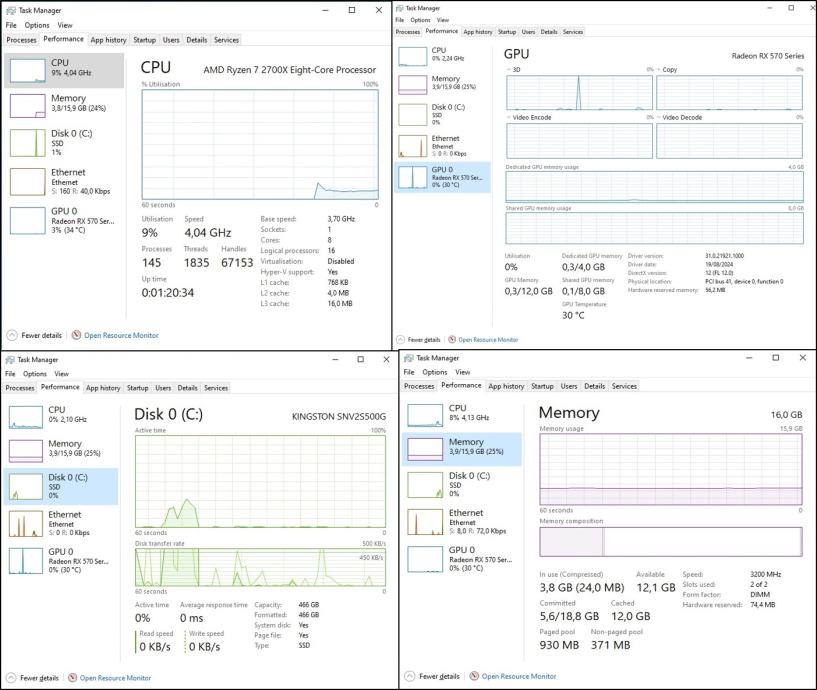817x690 pixels.
Task: Click Resource Monitor icon in Disk window
Action: coord(73,677)
